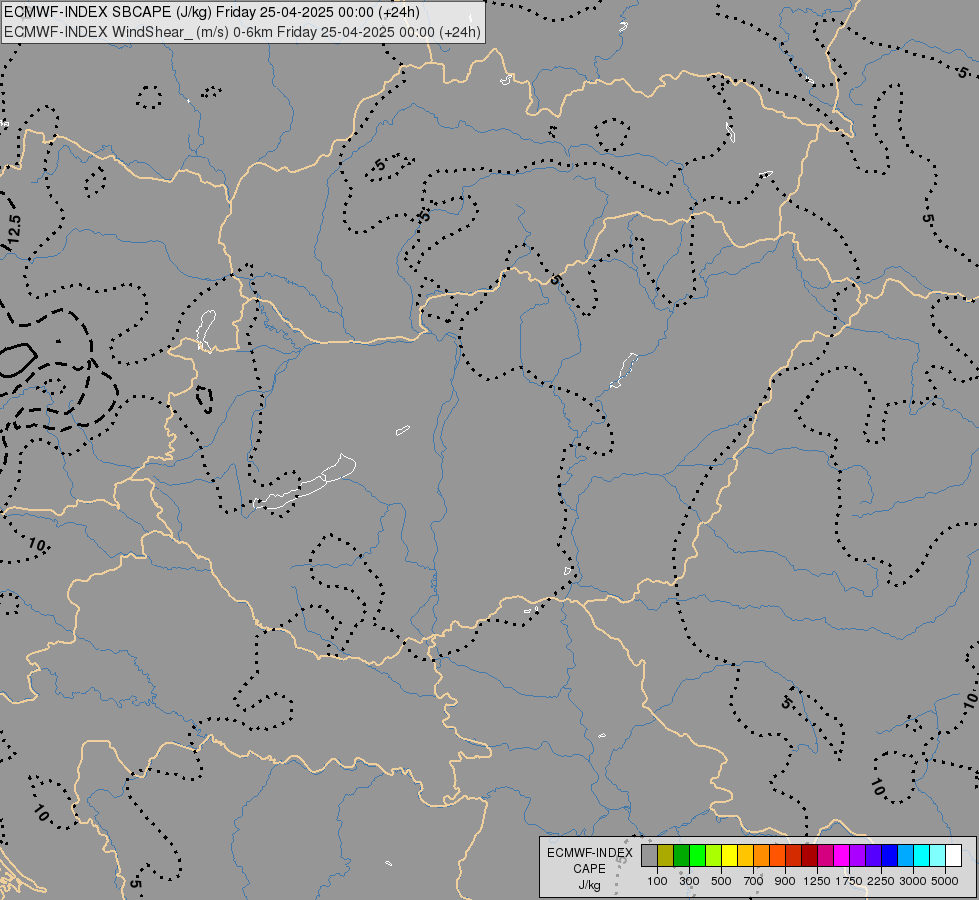Choose the orange swatch right after 700
The image size is (979, 900).
click(762, 856)
